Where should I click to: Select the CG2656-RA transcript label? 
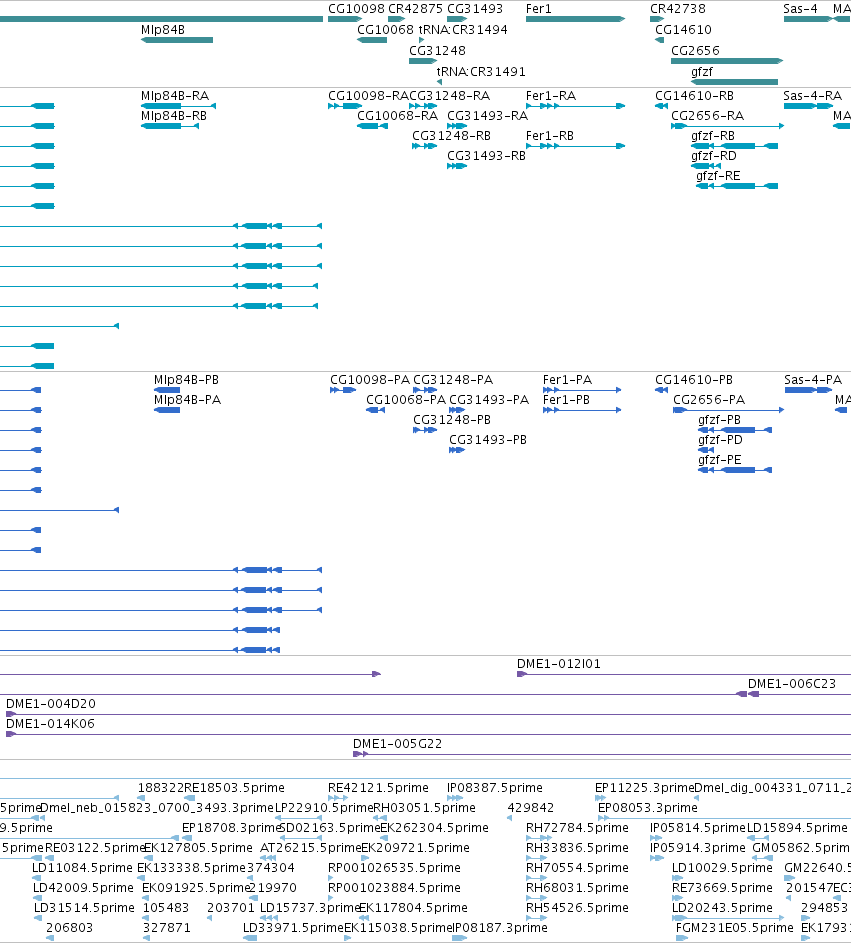708,115
